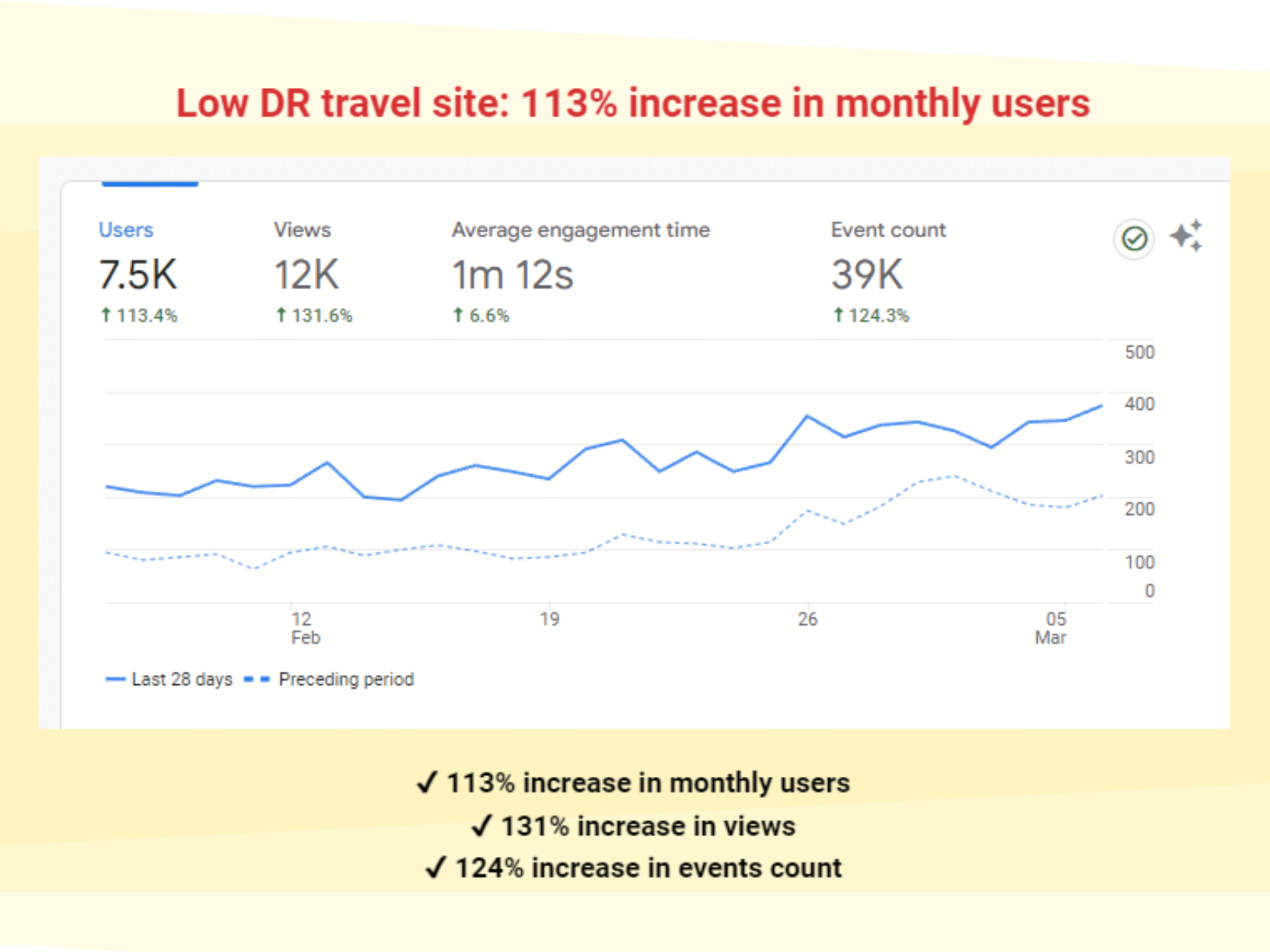
Task: Click the 05 Mar date axis label
Action: tap(1051, 628)
